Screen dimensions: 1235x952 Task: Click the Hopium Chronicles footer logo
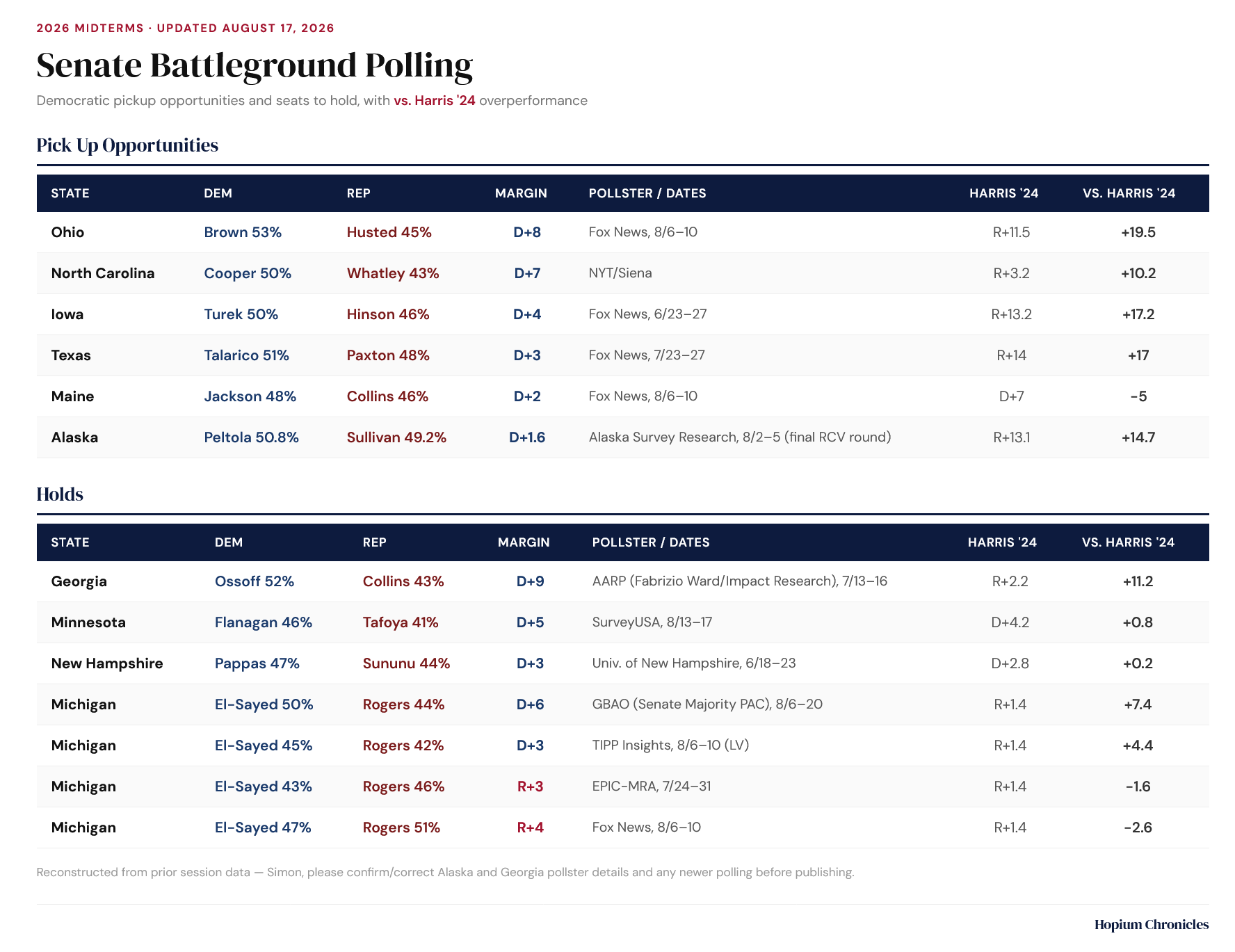click(1152, 924)
